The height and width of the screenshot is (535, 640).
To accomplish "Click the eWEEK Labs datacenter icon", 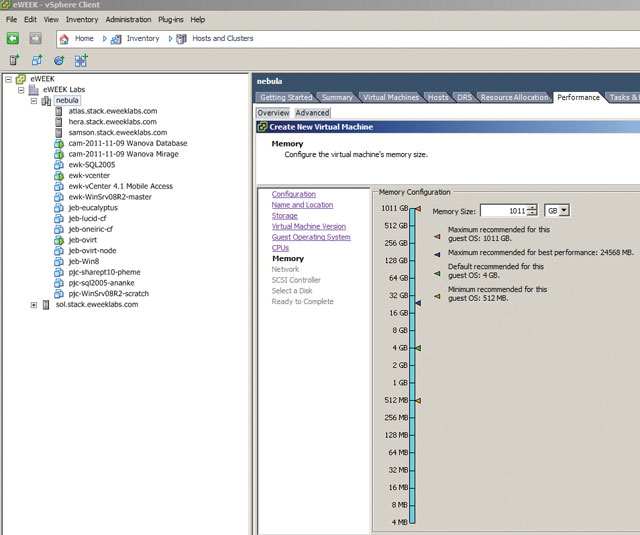I will tap(33, 90).
